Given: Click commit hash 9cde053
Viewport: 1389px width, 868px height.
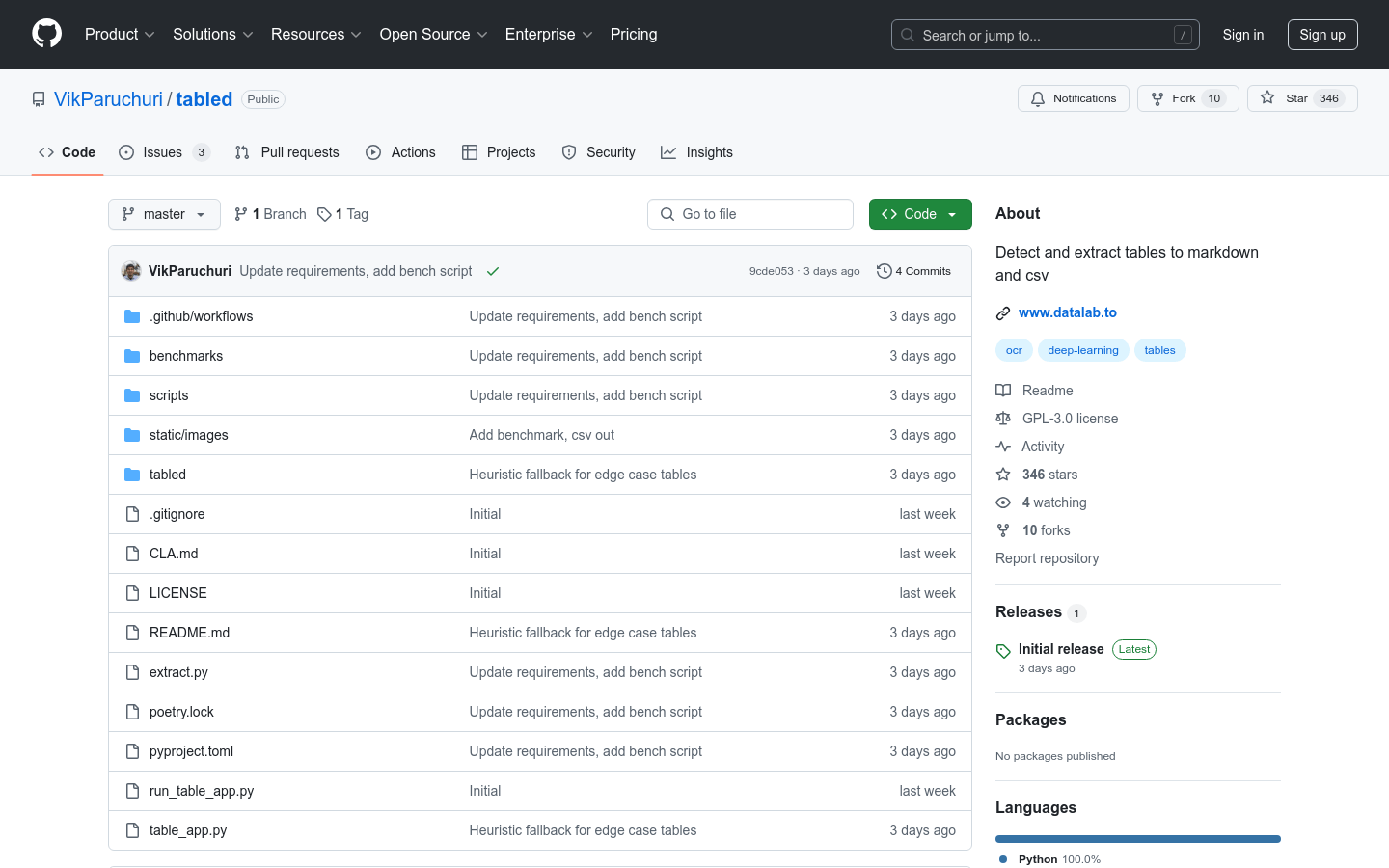Looking at the screenshot, I should pyautogui.click(x=772, y=271).
